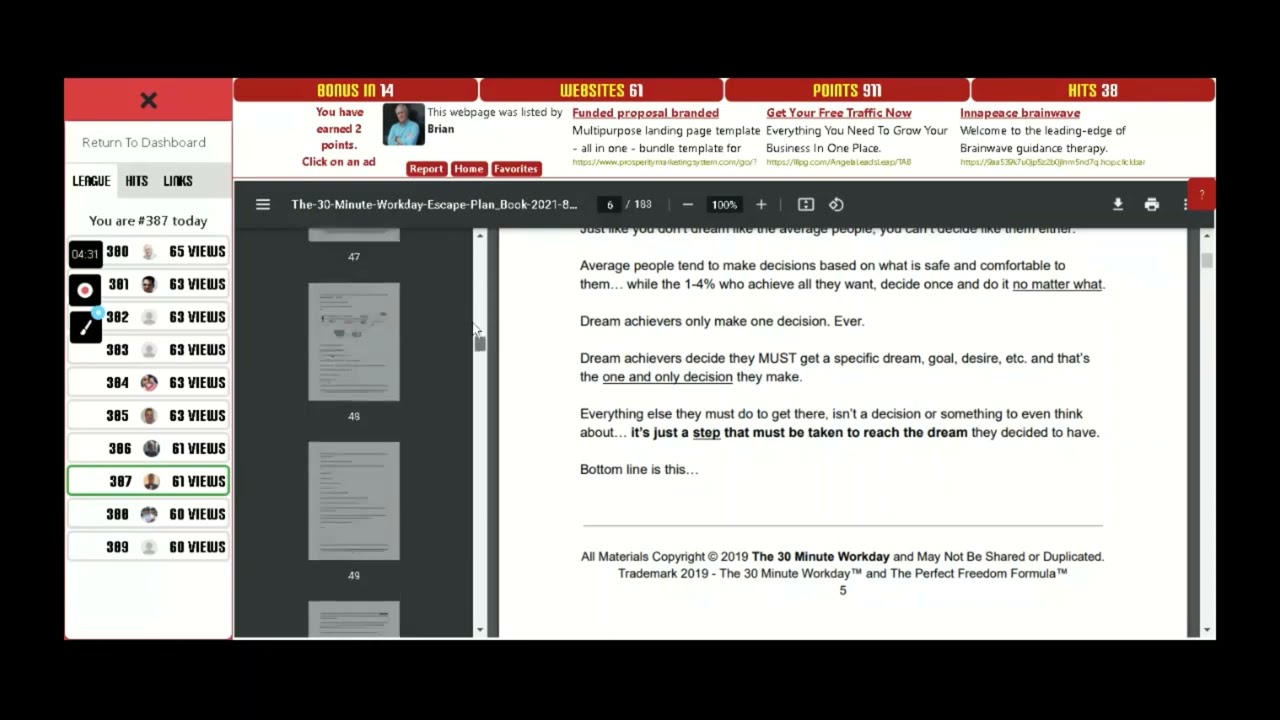Click the document scroll up arrow

(x=1208, y=235)
